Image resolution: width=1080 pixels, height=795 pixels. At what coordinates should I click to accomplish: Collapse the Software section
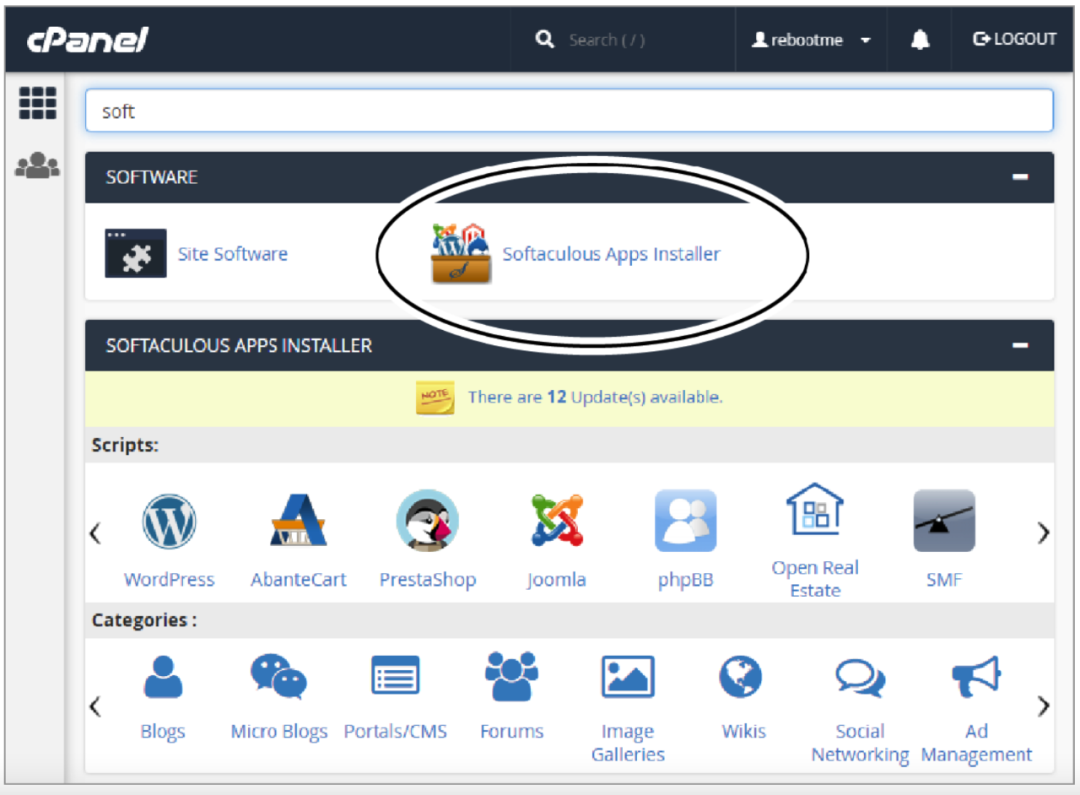tap(1020, 177)
